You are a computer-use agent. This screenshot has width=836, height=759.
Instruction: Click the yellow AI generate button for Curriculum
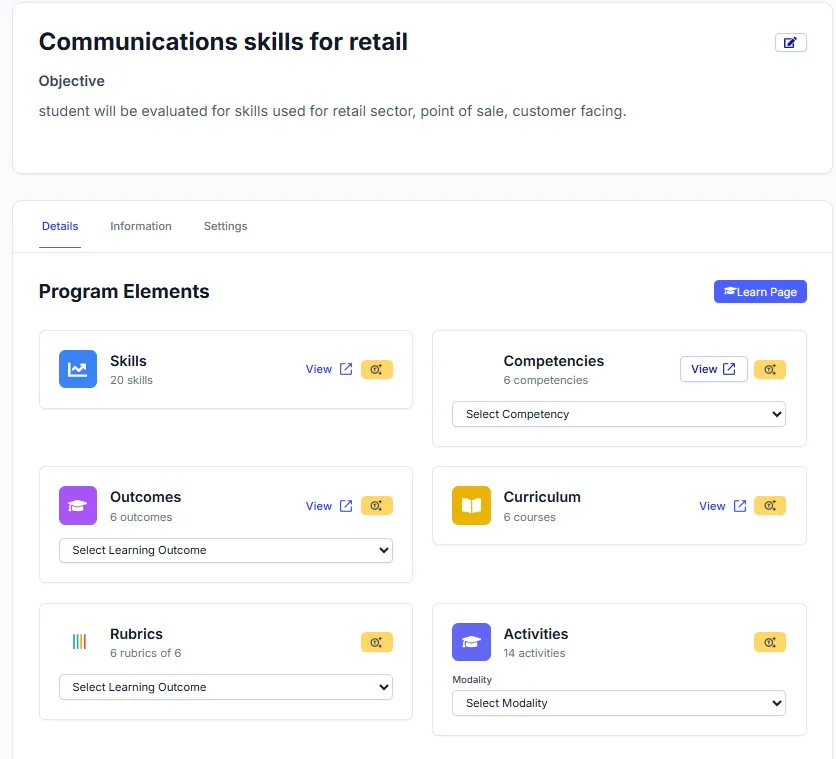(769, 505)
